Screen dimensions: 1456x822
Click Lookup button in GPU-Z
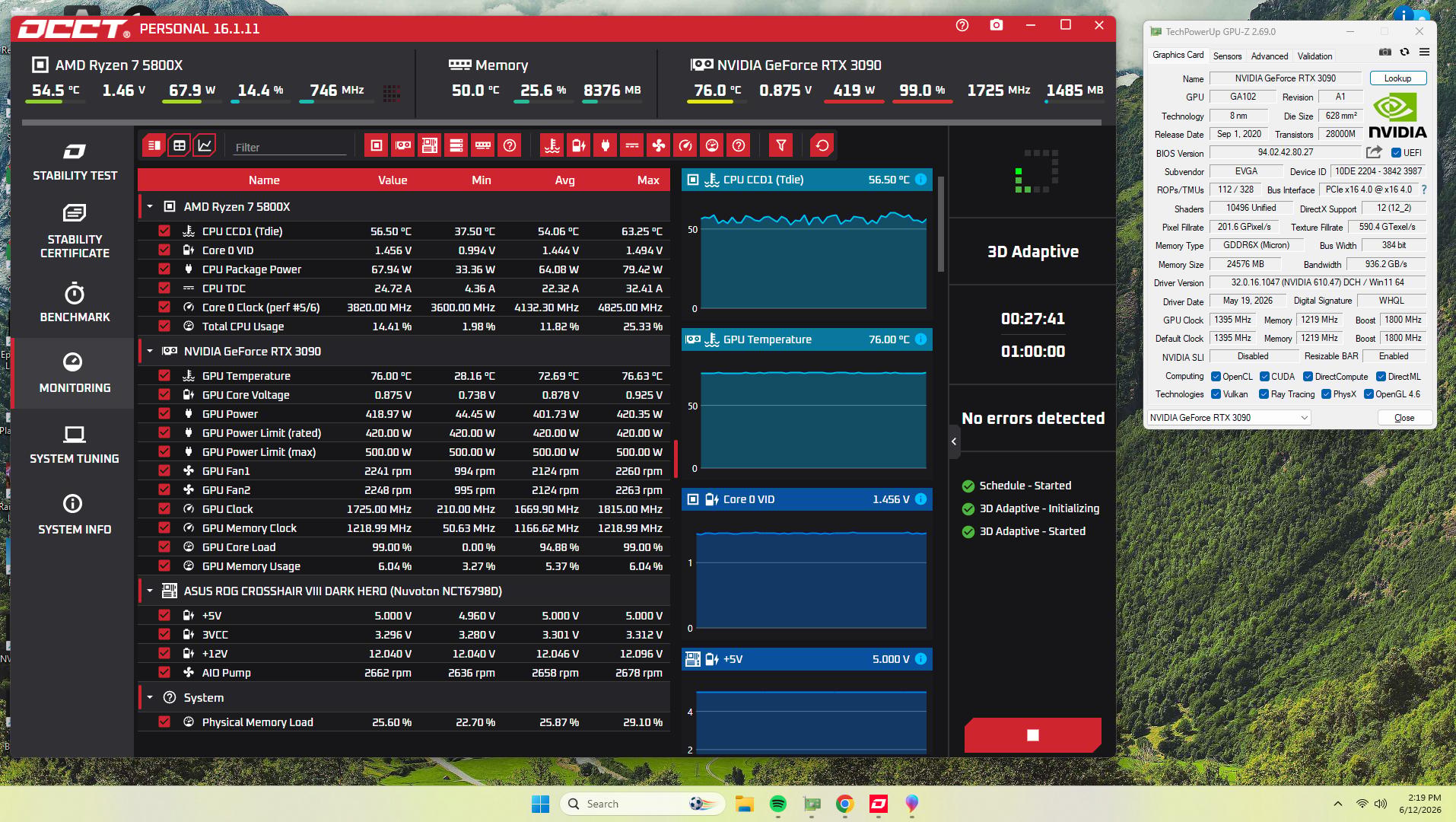pos(1397,78)
